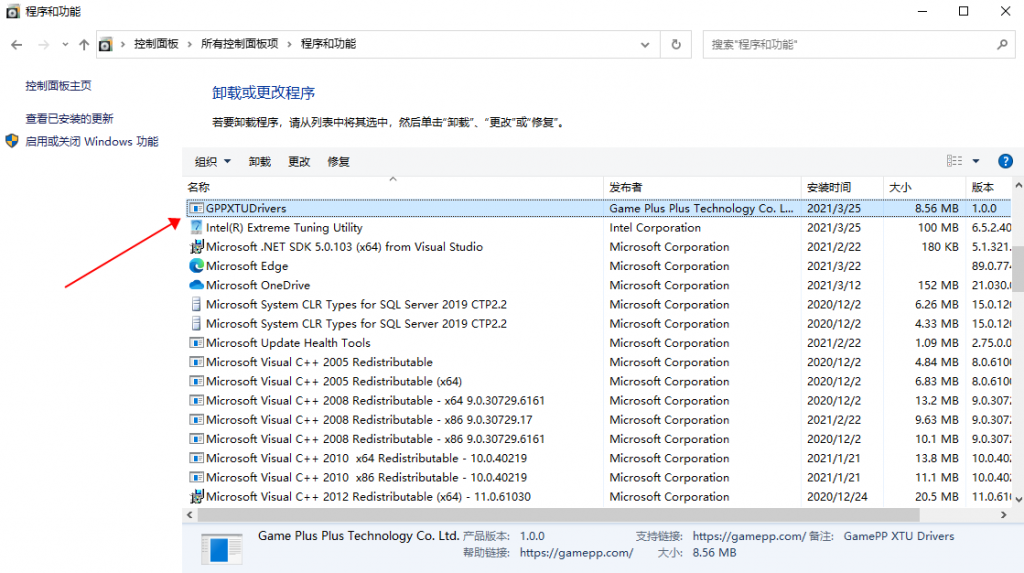Go up one level with the up arrow
This screenshot has height=573, width=1024.
click(x=84, y=44)
